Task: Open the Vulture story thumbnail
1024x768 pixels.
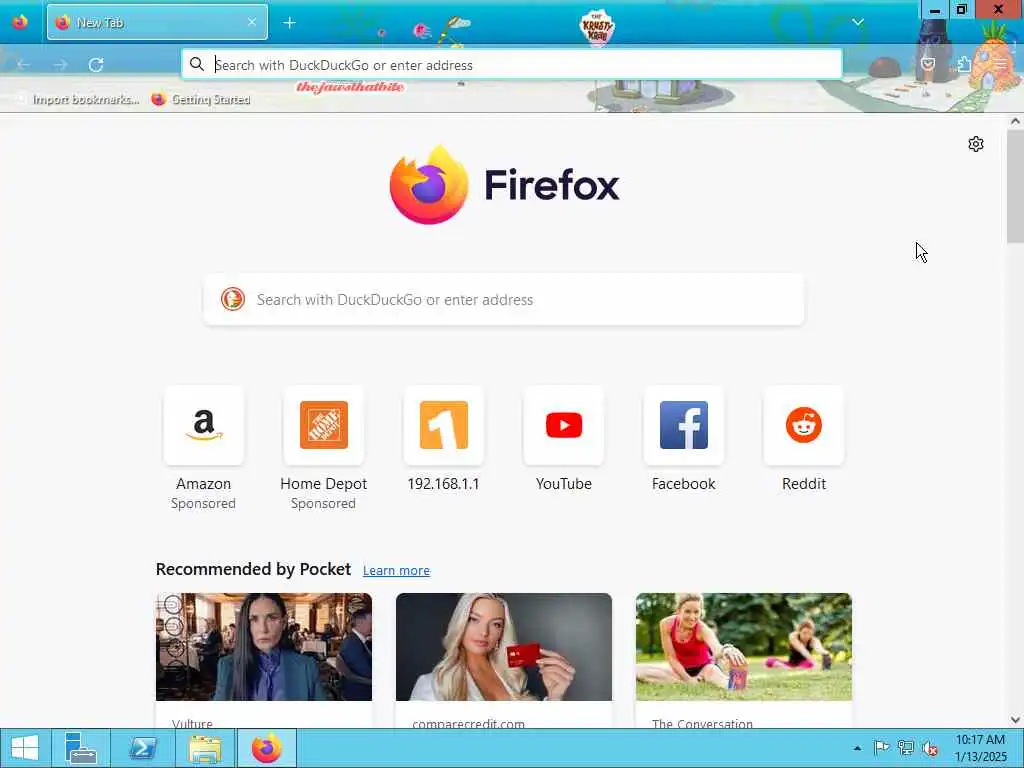Action: point(264,647)
